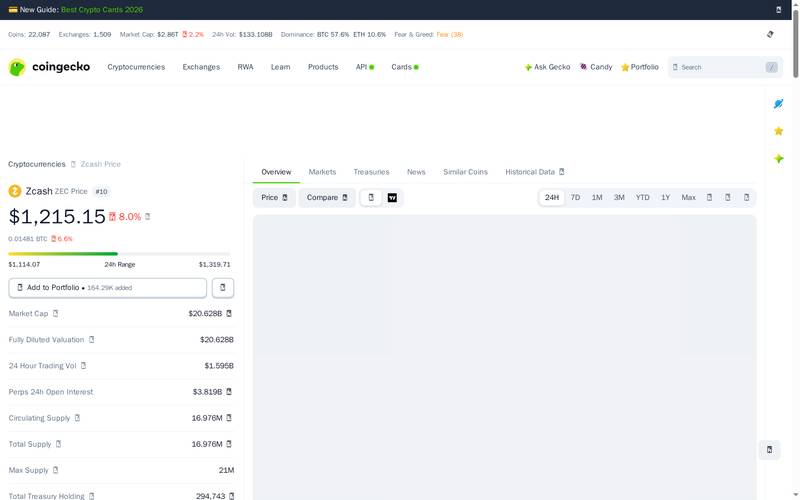Expand the Market Cap value chevron

point(229,313)
